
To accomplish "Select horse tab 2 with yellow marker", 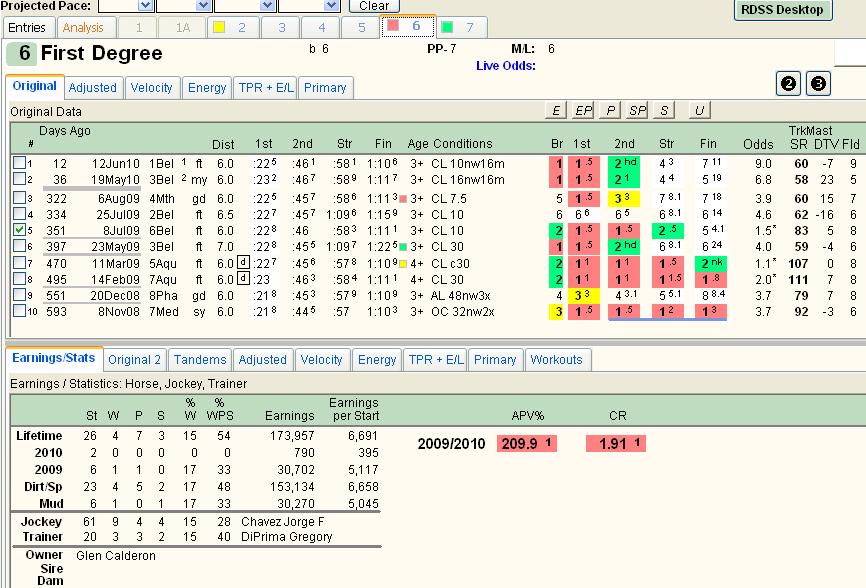I will pyautogui.click(x=234, y=28).
